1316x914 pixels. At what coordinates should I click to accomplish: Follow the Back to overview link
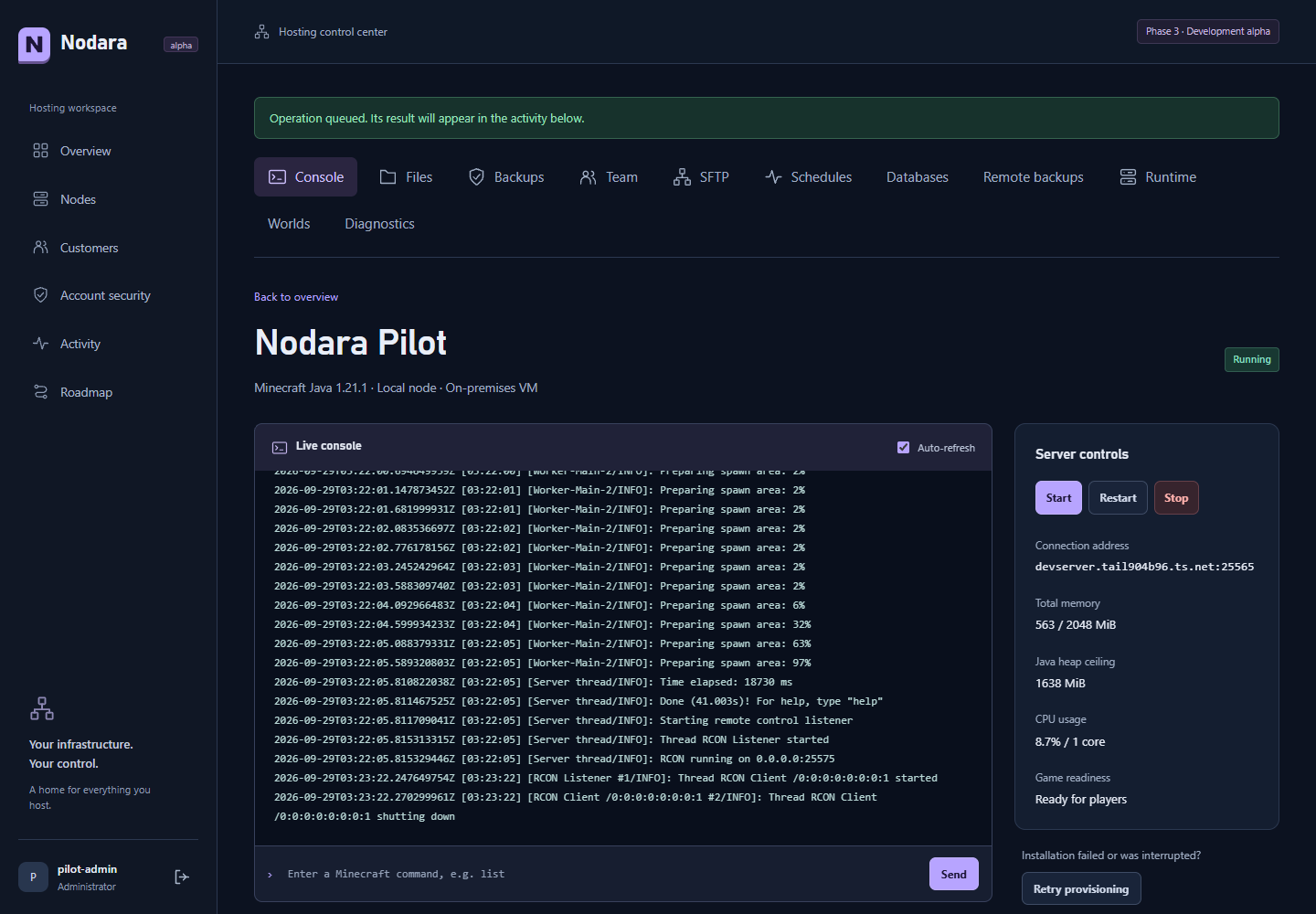[296, 297]
